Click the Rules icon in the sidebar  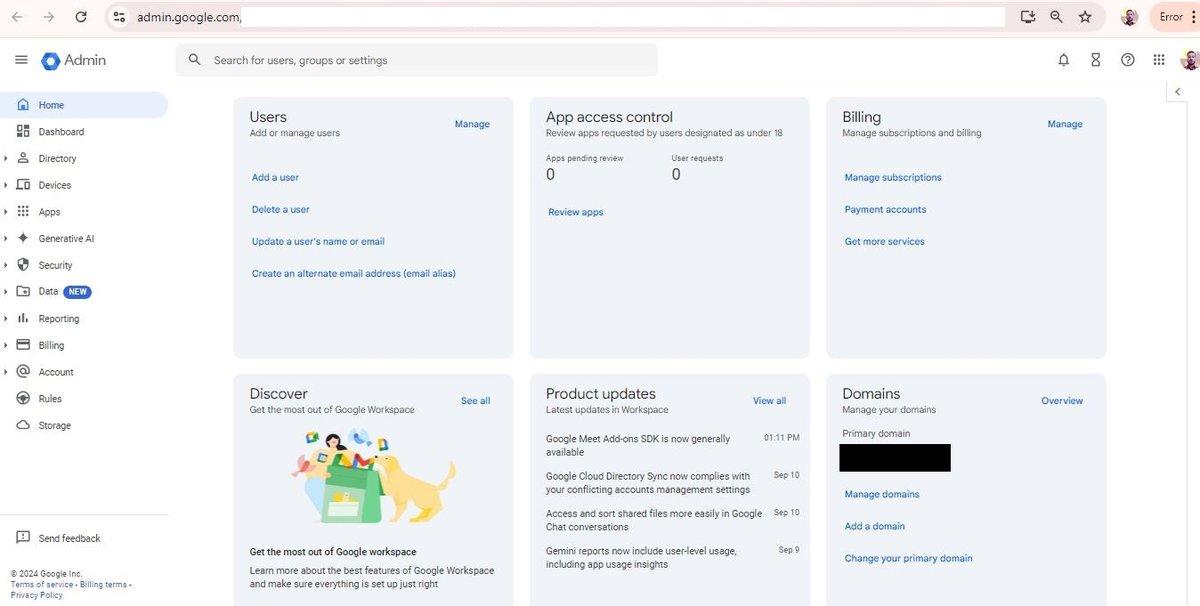[x=23, y=398]
